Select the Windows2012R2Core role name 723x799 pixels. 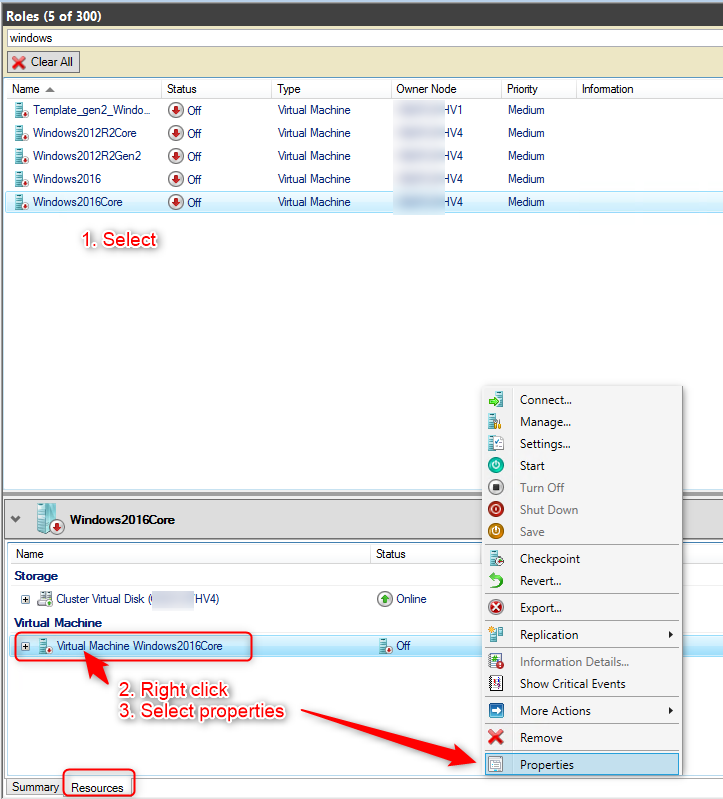tap(85, 133)
